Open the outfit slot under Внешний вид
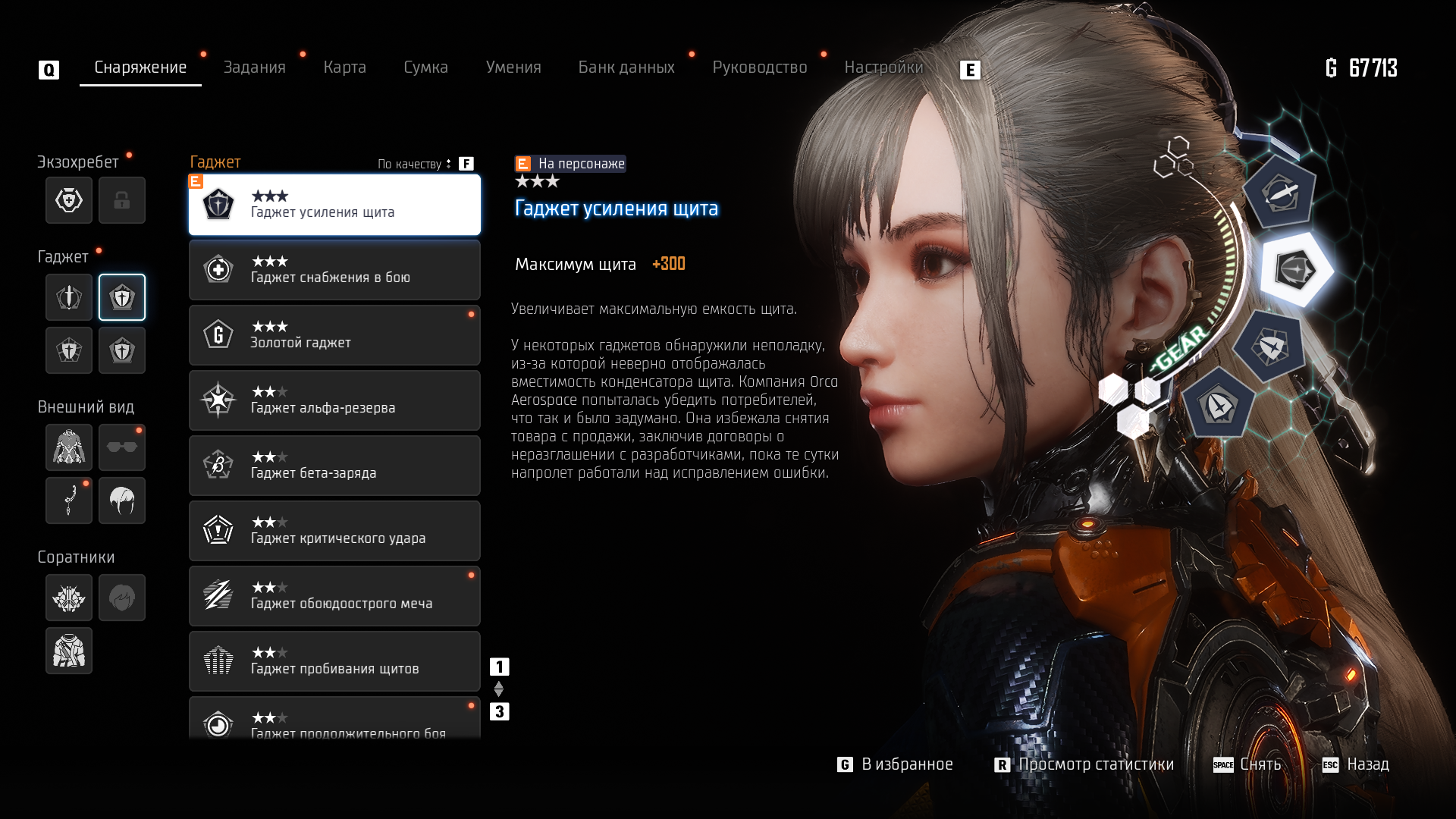Screen dimensions: 1456x819 click(69, 447)
